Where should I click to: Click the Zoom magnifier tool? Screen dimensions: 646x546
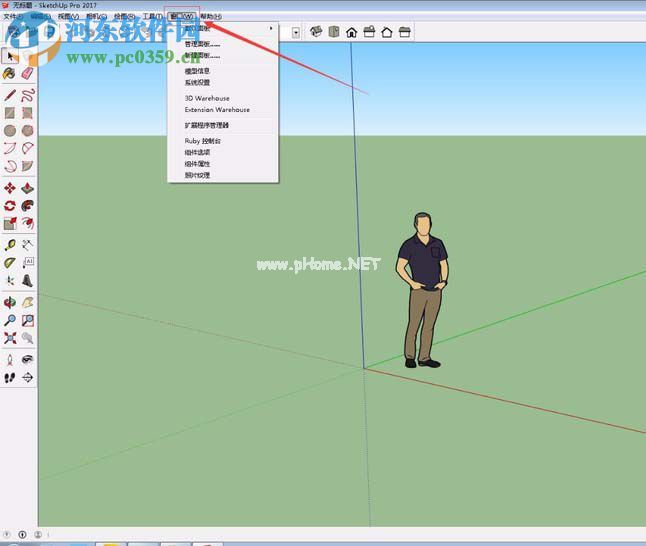[10, 321]
